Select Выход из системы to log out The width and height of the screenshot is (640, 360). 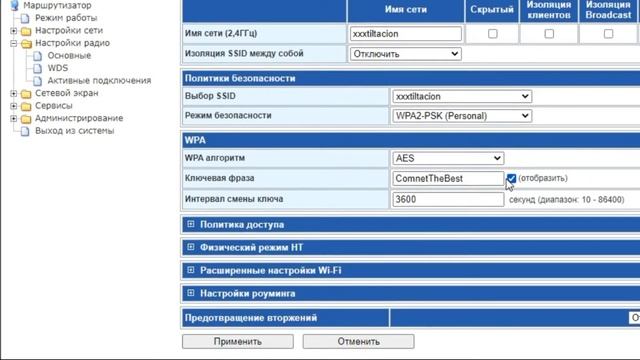pos(75,131)
